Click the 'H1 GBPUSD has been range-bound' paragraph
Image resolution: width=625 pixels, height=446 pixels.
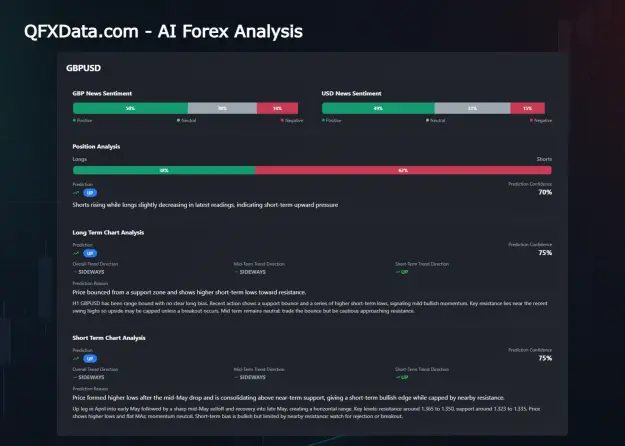(310, 307)
